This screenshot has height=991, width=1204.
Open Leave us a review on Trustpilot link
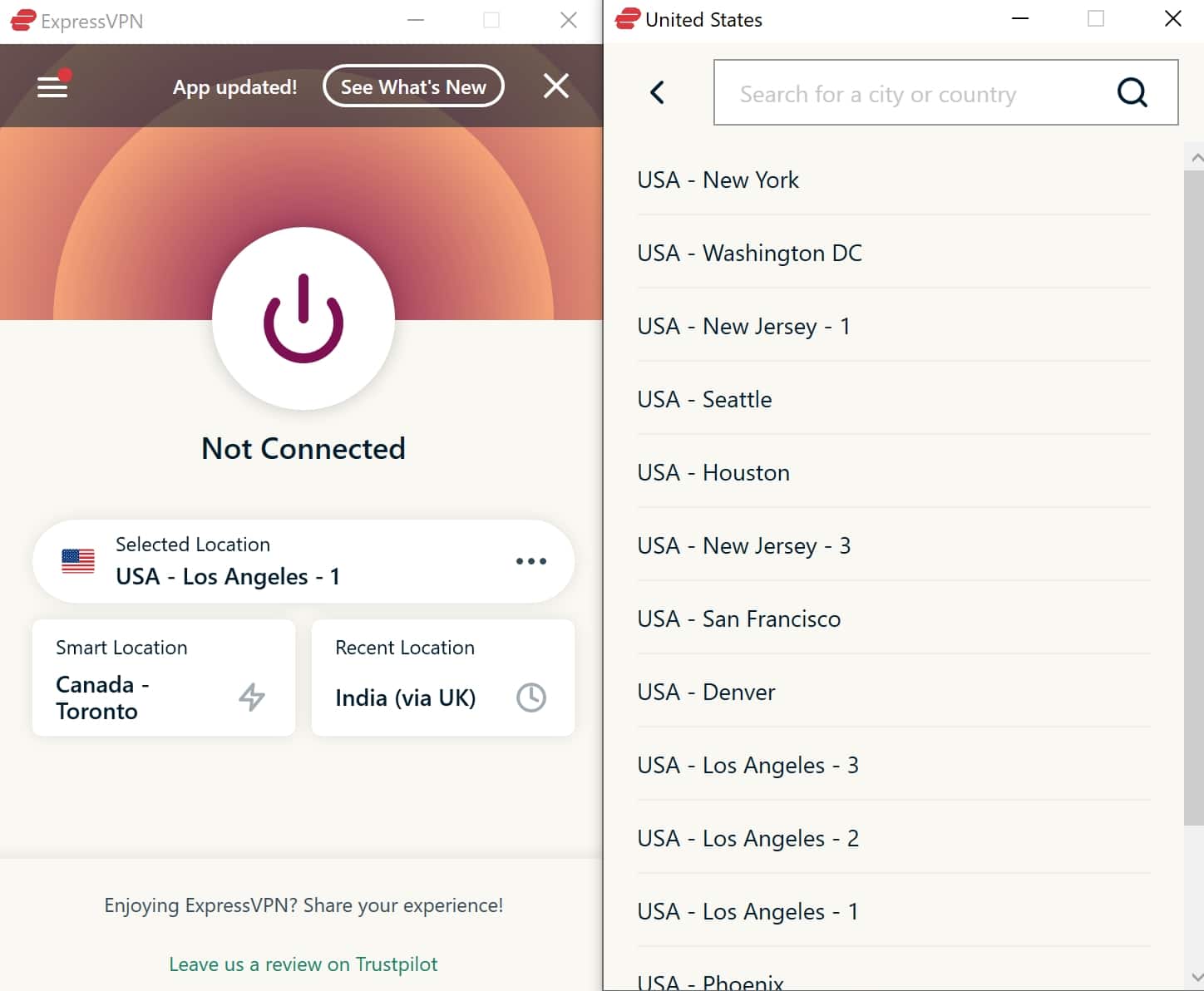[x=303, y=964]
